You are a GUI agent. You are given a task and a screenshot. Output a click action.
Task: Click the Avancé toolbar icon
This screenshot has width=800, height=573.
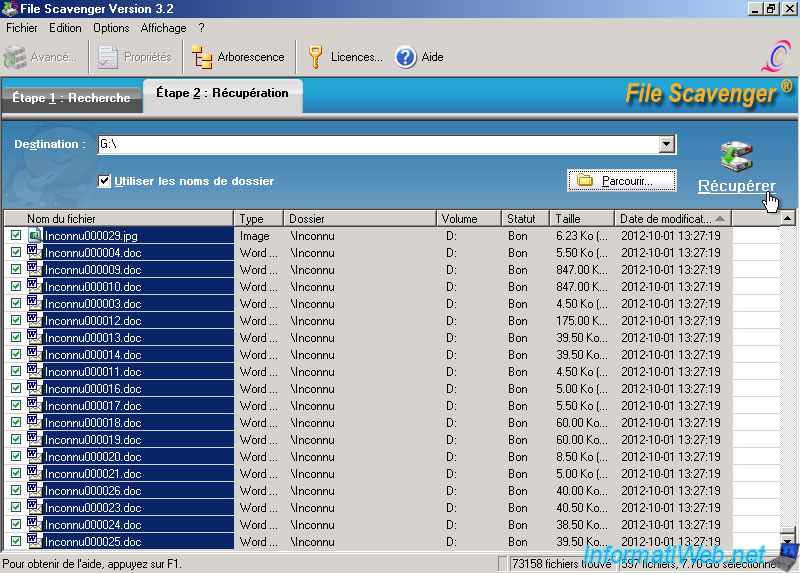coord(15,57)
